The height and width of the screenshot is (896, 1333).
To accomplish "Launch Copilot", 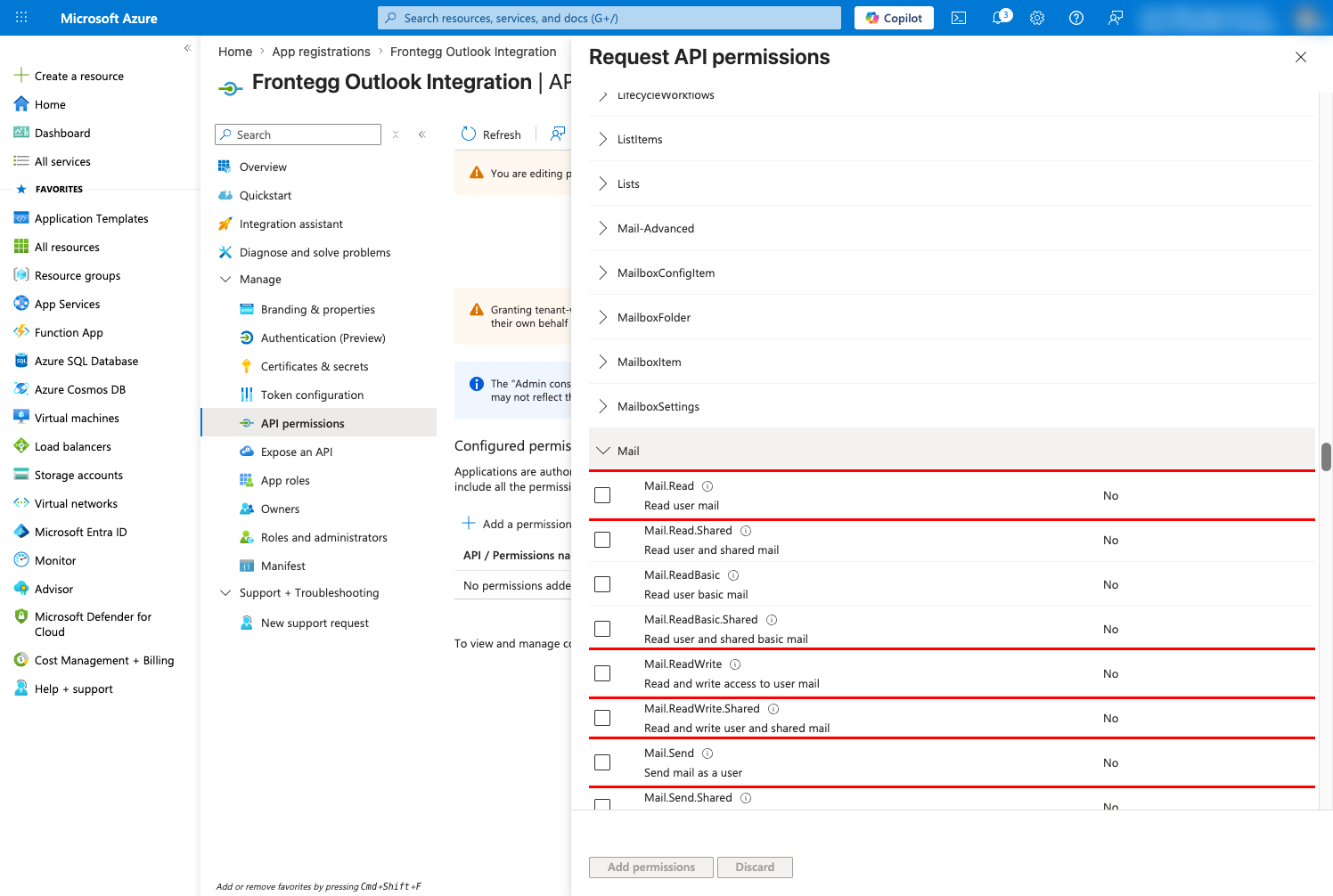I will click(894, 18).
